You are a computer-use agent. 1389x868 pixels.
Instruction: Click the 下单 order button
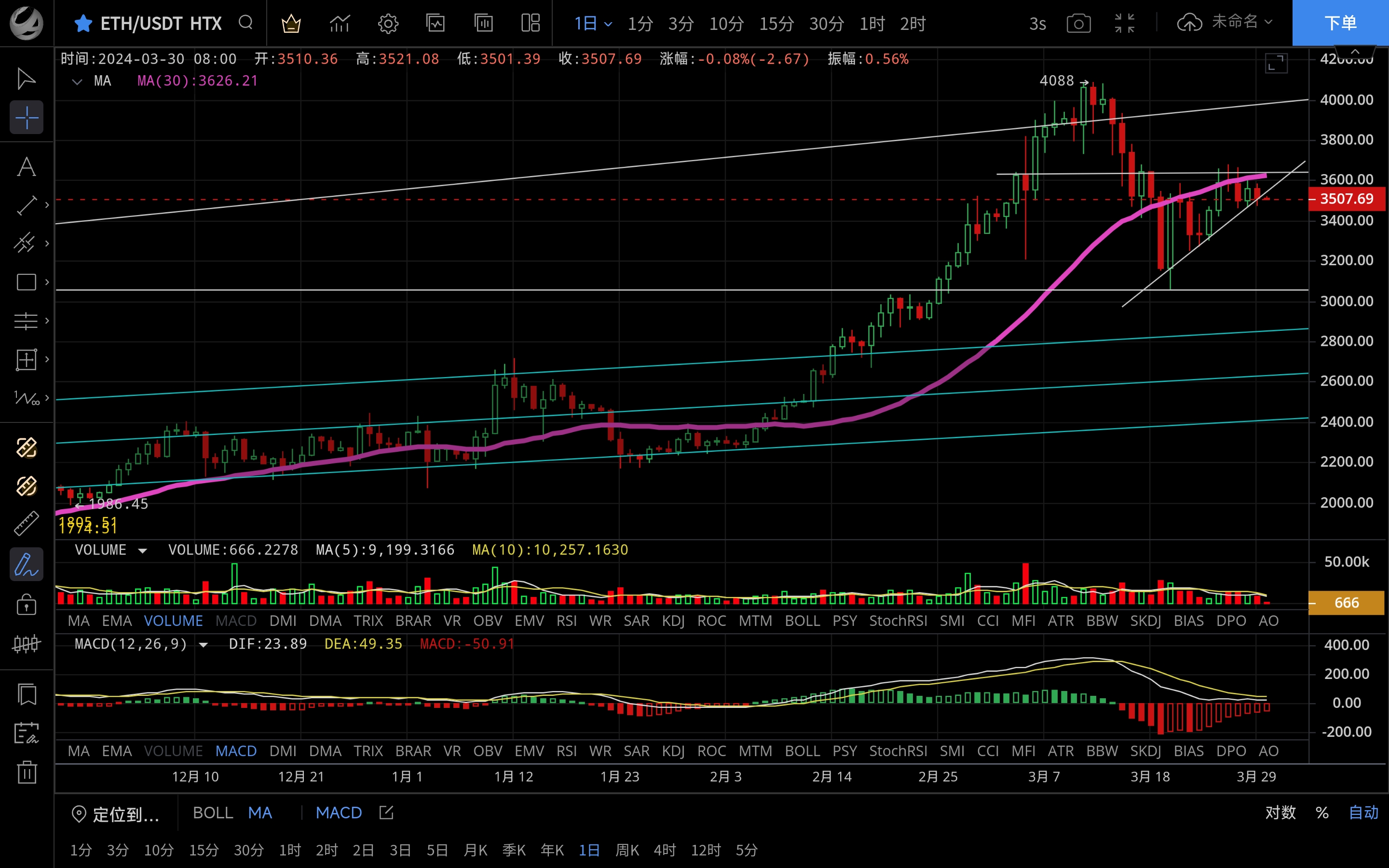[1340, 23]
